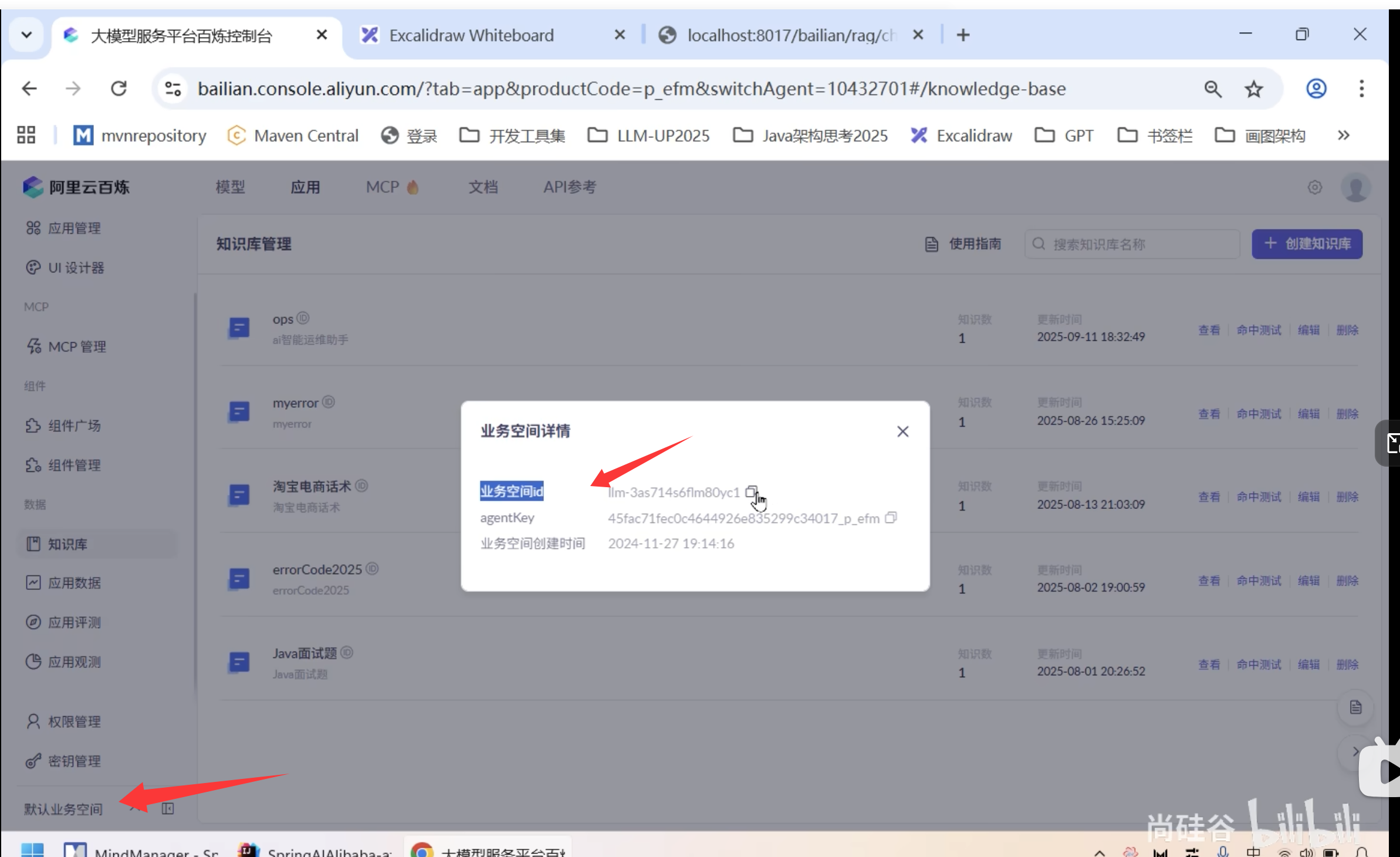
Task: Click the ops knowledge base ID icon
Action: click(x=303, y=318)
